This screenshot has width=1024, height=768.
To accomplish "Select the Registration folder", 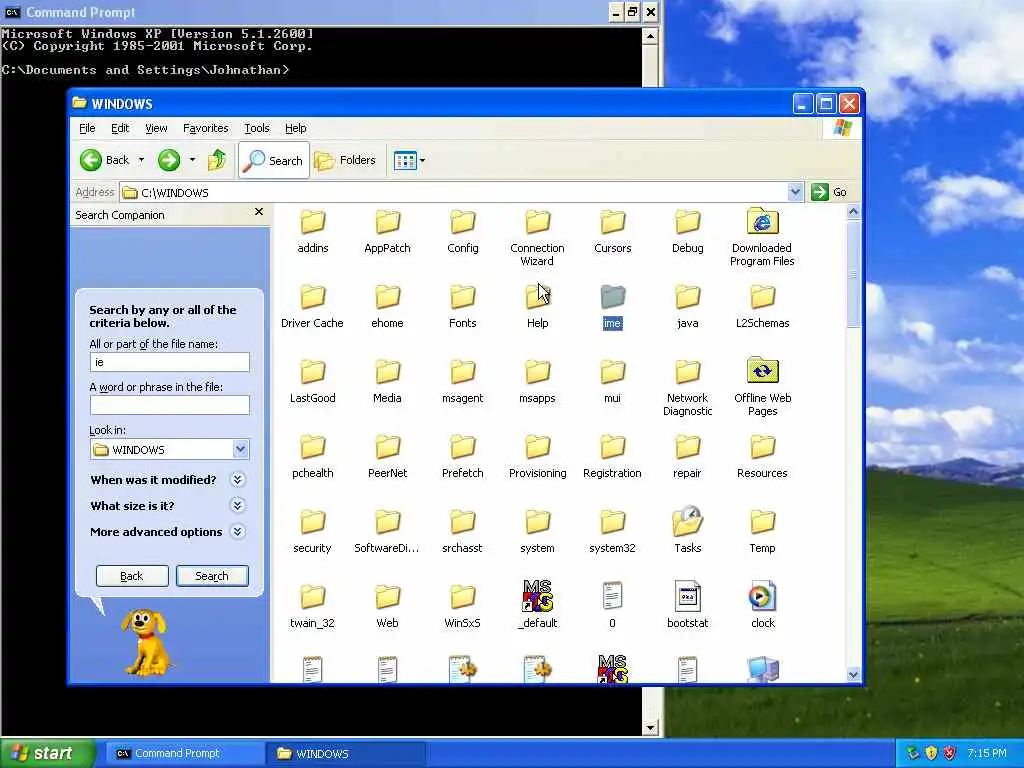I will [x=613, y=456].
